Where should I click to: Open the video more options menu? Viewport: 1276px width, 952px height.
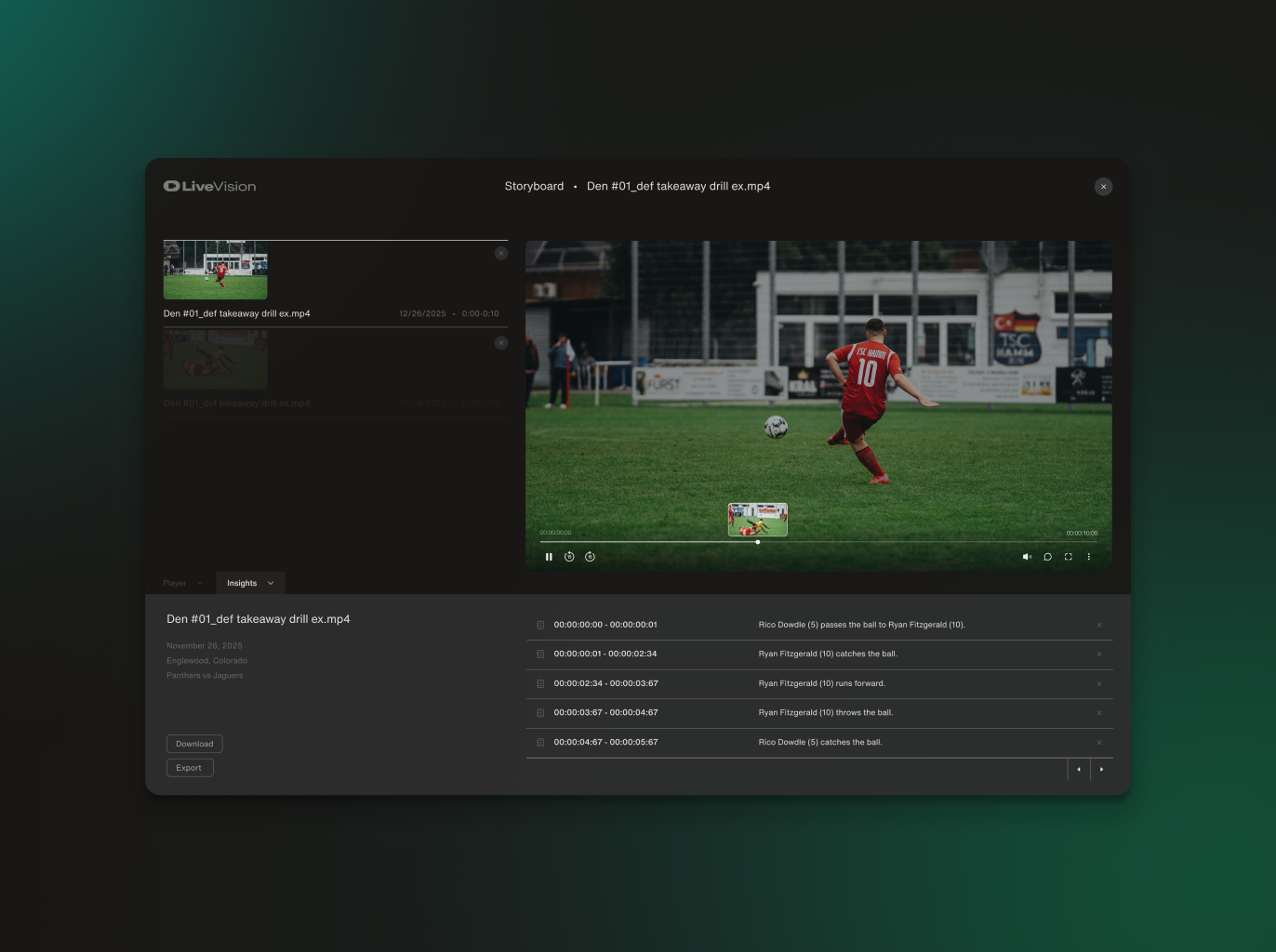click(x=1088, y=557)
